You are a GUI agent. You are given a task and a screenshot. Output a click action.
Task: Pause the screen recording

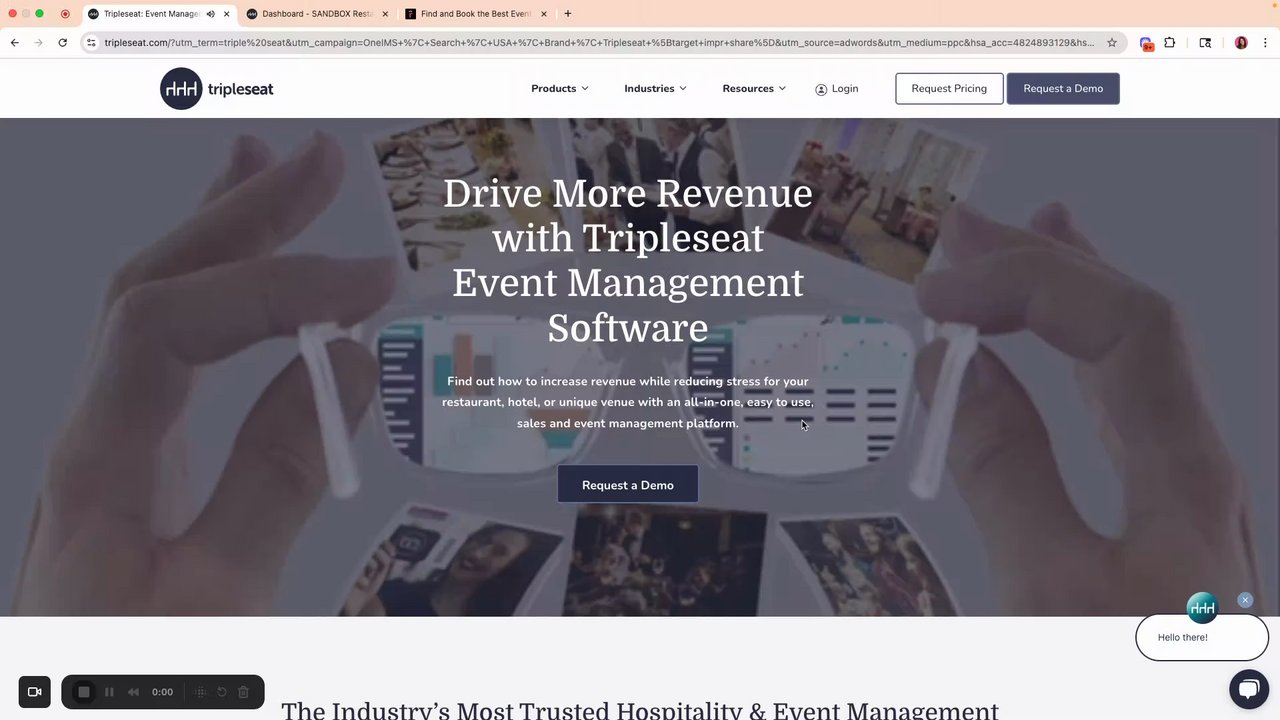(110, 692)
